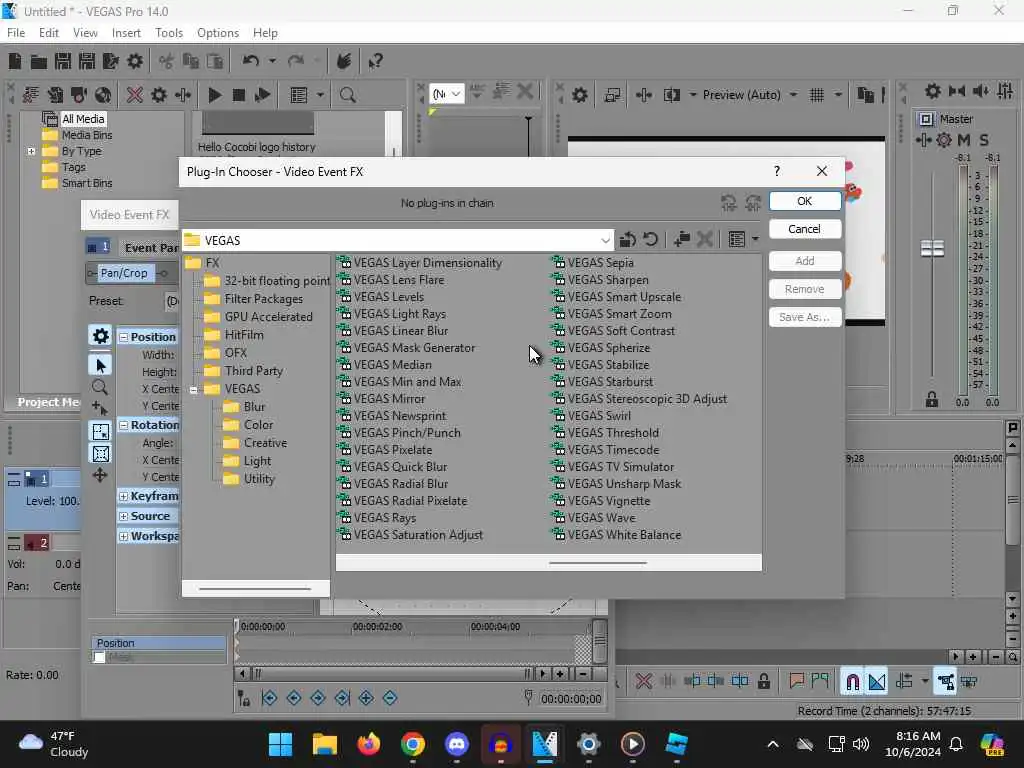Click the Add plug-in button
The height and width of the screenshot is (768, 1024).
(x=805, y=261)
